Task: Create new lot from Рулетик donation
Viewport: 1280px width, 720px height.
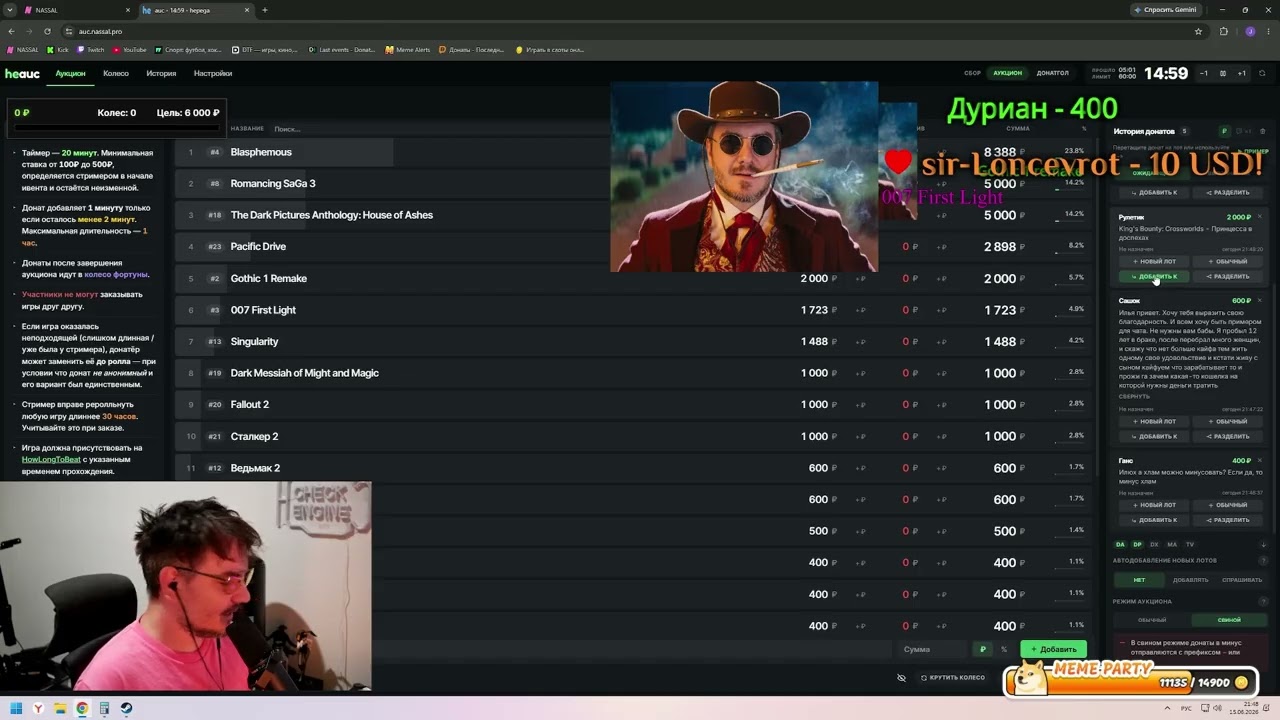Action: [x=1154, y=261]
